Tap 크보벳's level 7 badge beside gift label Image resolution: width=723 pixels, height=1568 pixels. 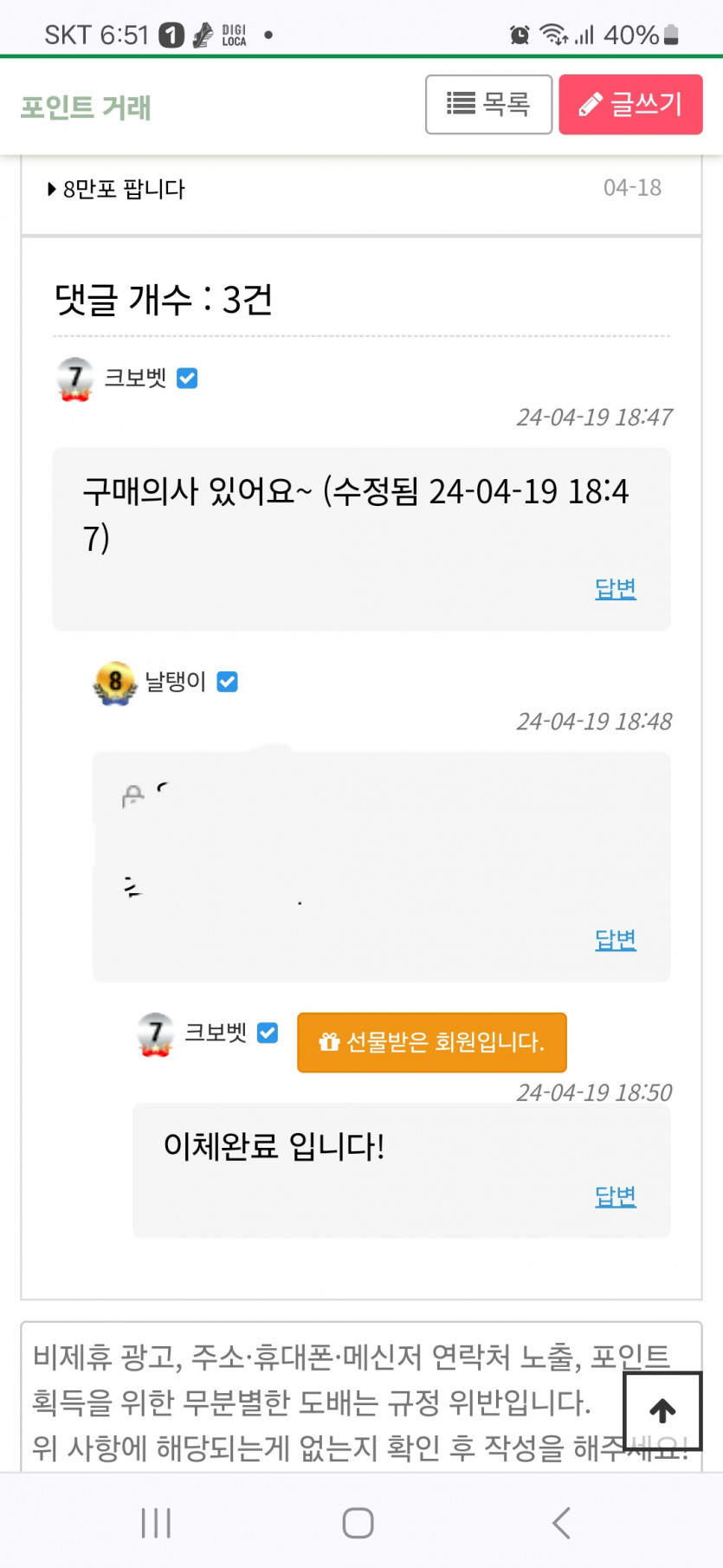coord(156,1033)
